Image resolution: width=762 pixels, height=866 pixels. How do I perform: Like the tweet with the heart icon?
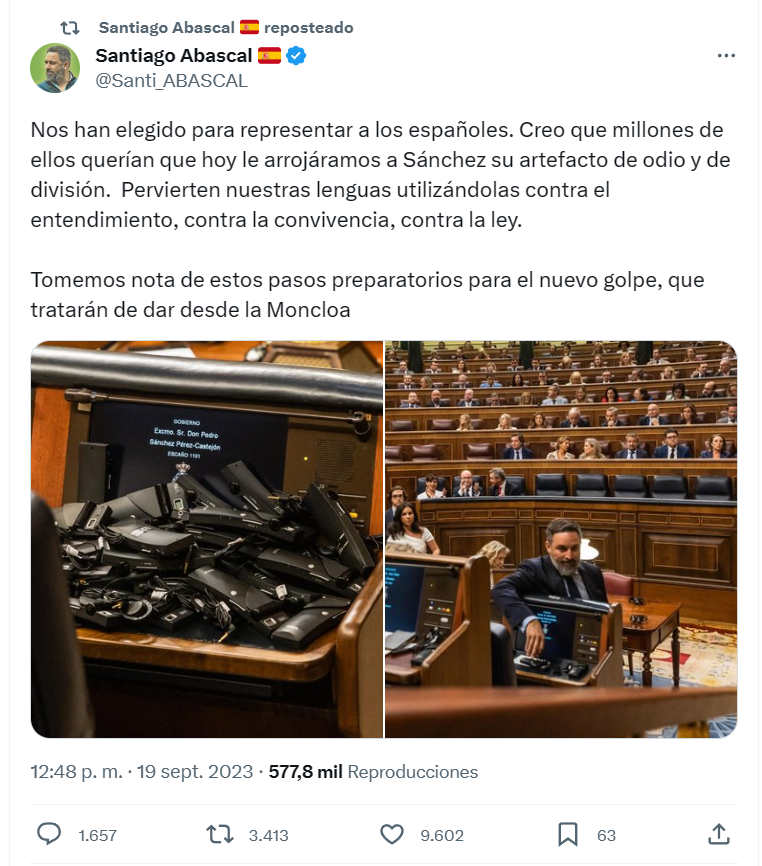(x=391, y=835)
